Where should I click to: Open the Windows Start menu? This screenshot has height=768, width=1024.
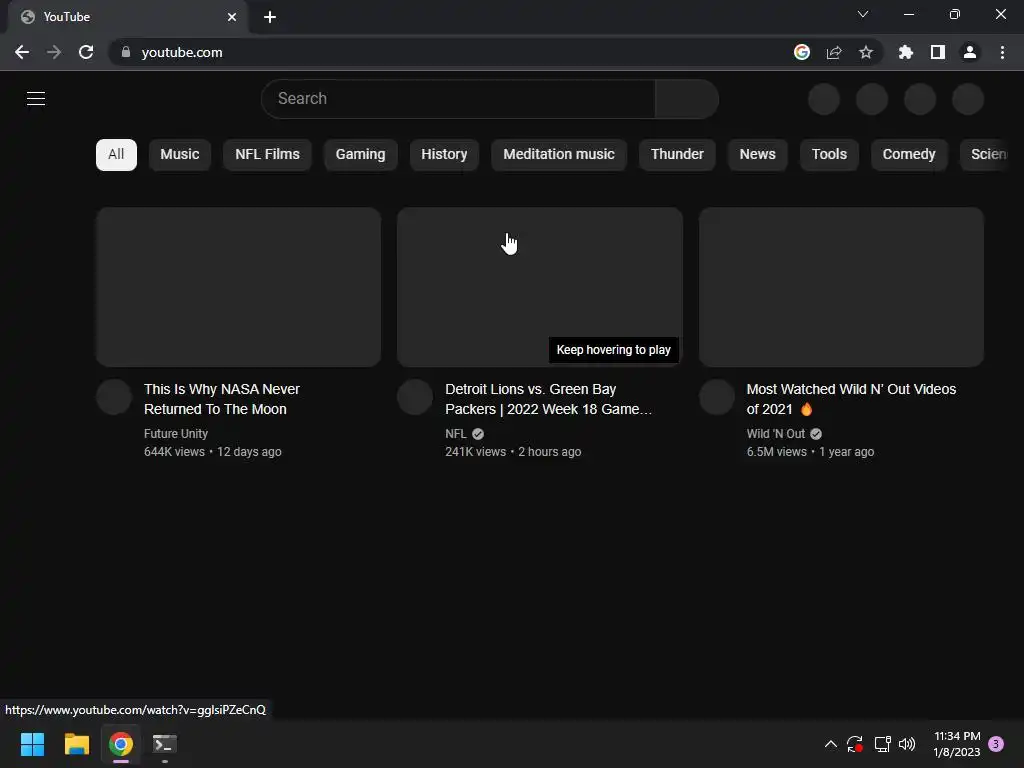[x=32, y=744]
